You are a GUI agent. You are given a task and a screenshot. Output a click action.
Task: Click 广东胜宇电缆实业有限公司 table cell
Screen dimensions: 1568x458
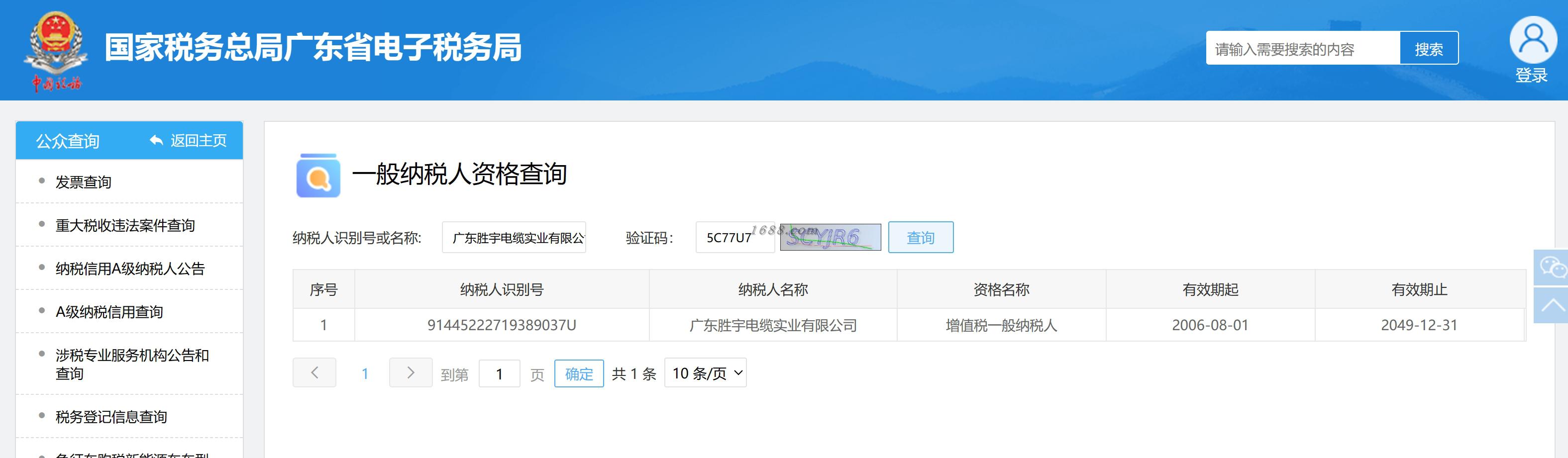(x=773, y=325)
